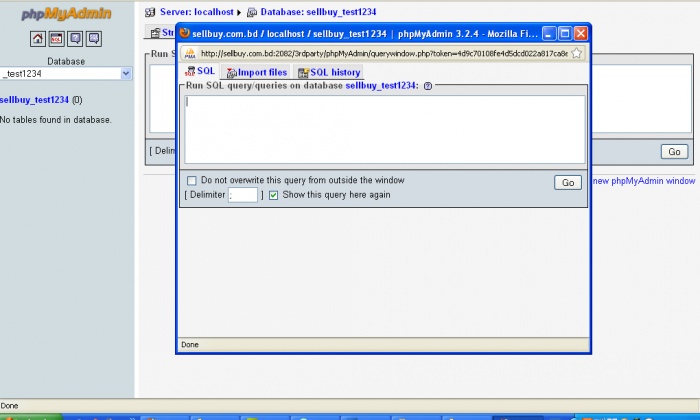Image resolution: width=700 pixels, height=420 pixels.
Task: Expand the Database dropdown in sidebar
Action: pos(126,73)
